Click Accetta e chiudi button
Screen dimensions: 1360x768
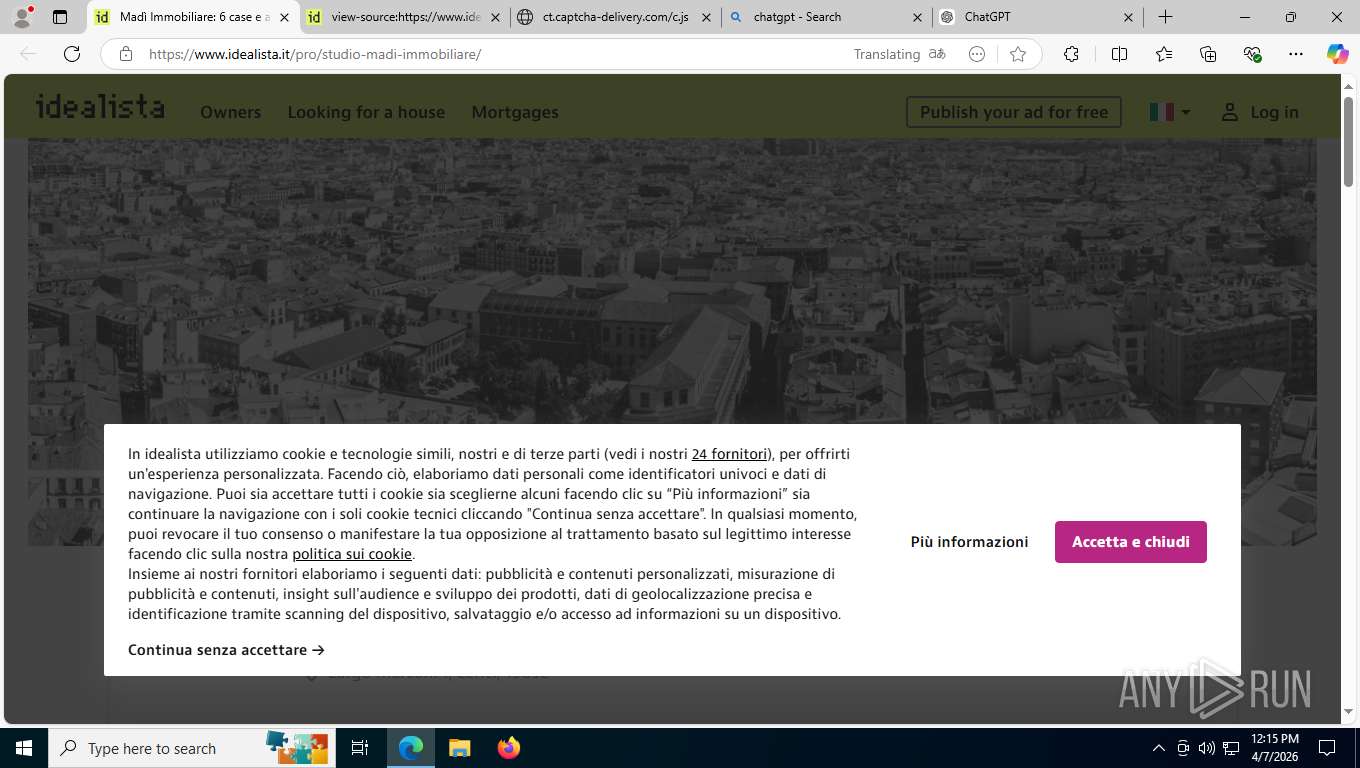coord(1131,542)
